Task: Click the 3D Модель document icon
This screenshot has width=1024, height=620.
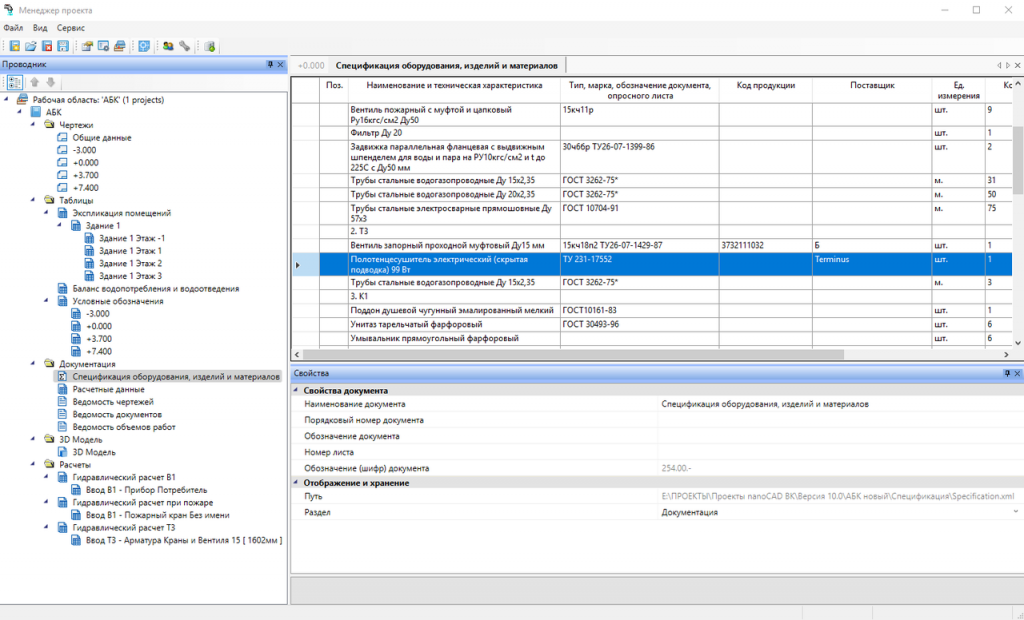Action: pyautogui.click(x=63, y=452)
